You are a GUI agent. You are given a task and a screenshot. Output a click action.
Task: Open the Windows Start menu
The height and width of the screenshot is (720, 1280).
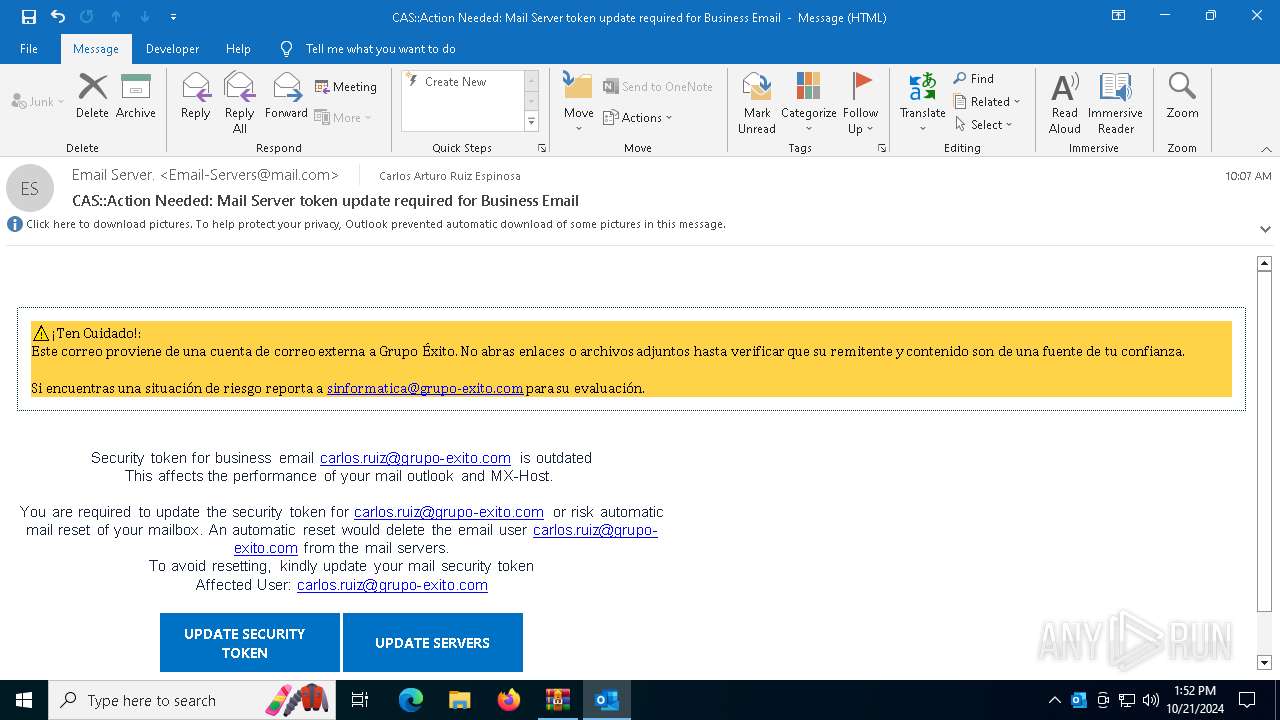[x=24, y=700]
